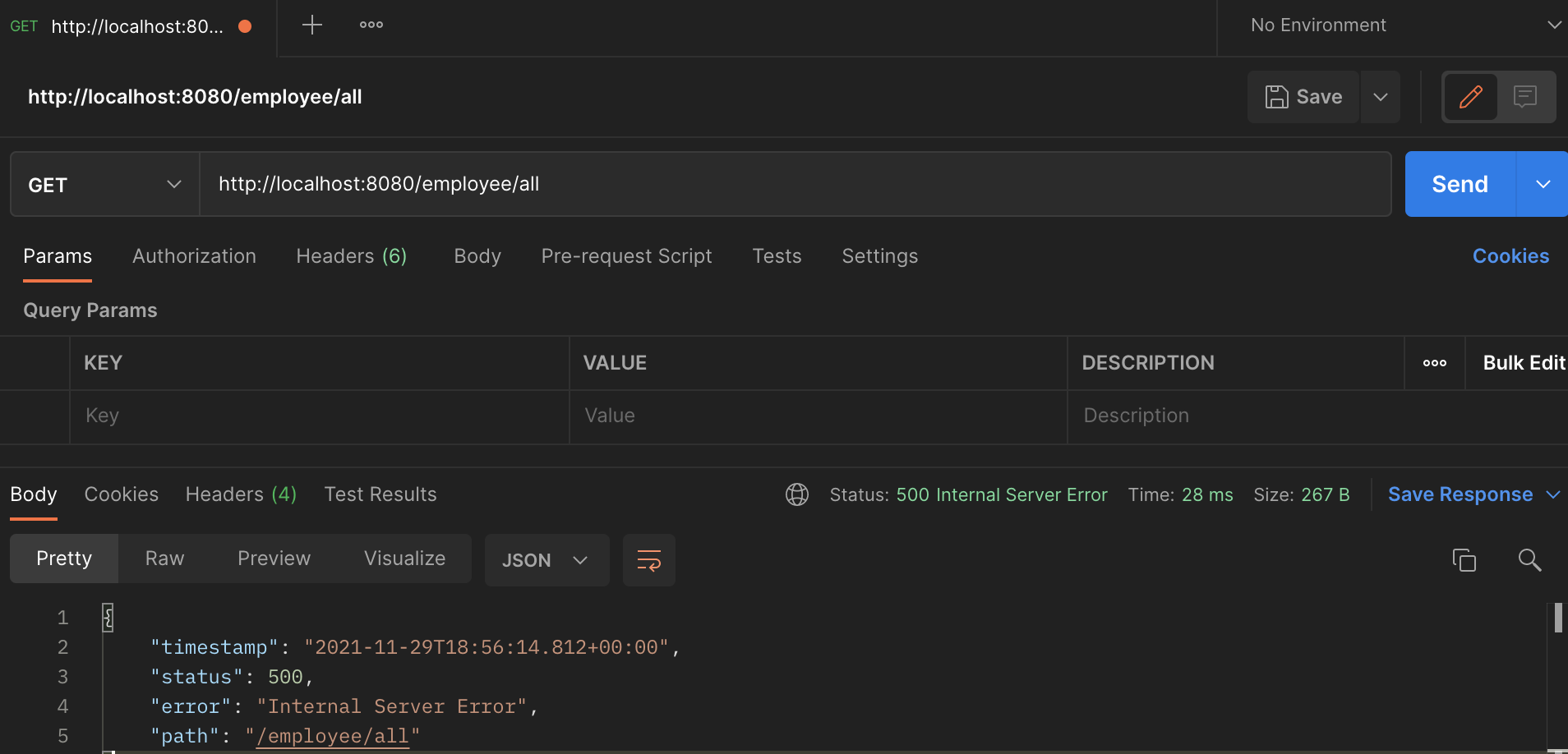Click the Bulk Edit button
The height and width of the screenshot is (754, 1568).
(1524, 363)
